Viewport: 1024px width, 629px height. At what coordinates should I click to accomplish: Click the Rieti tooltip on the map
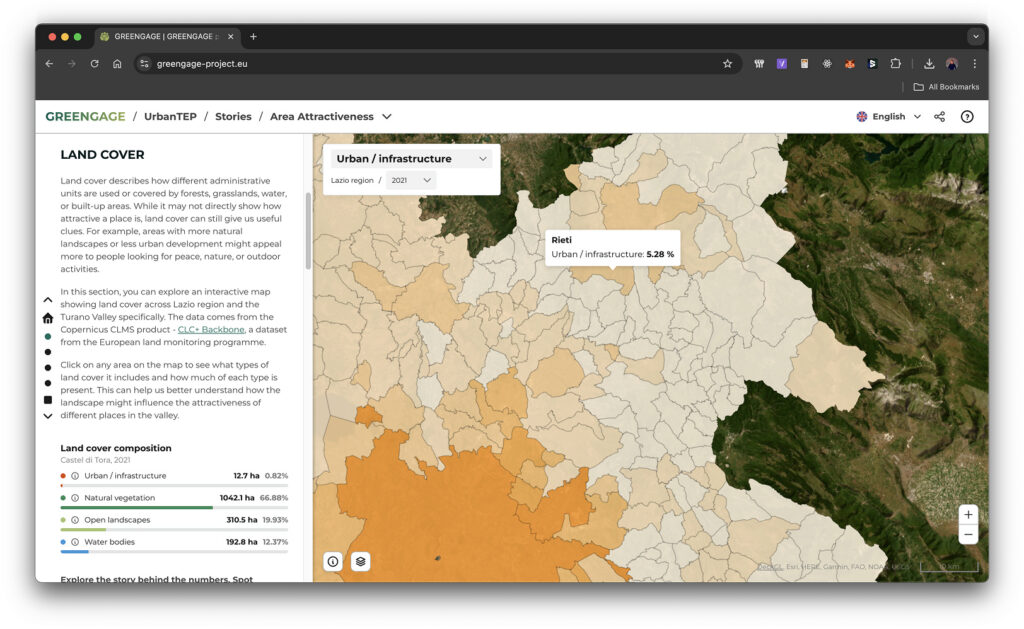coord(612,247)
